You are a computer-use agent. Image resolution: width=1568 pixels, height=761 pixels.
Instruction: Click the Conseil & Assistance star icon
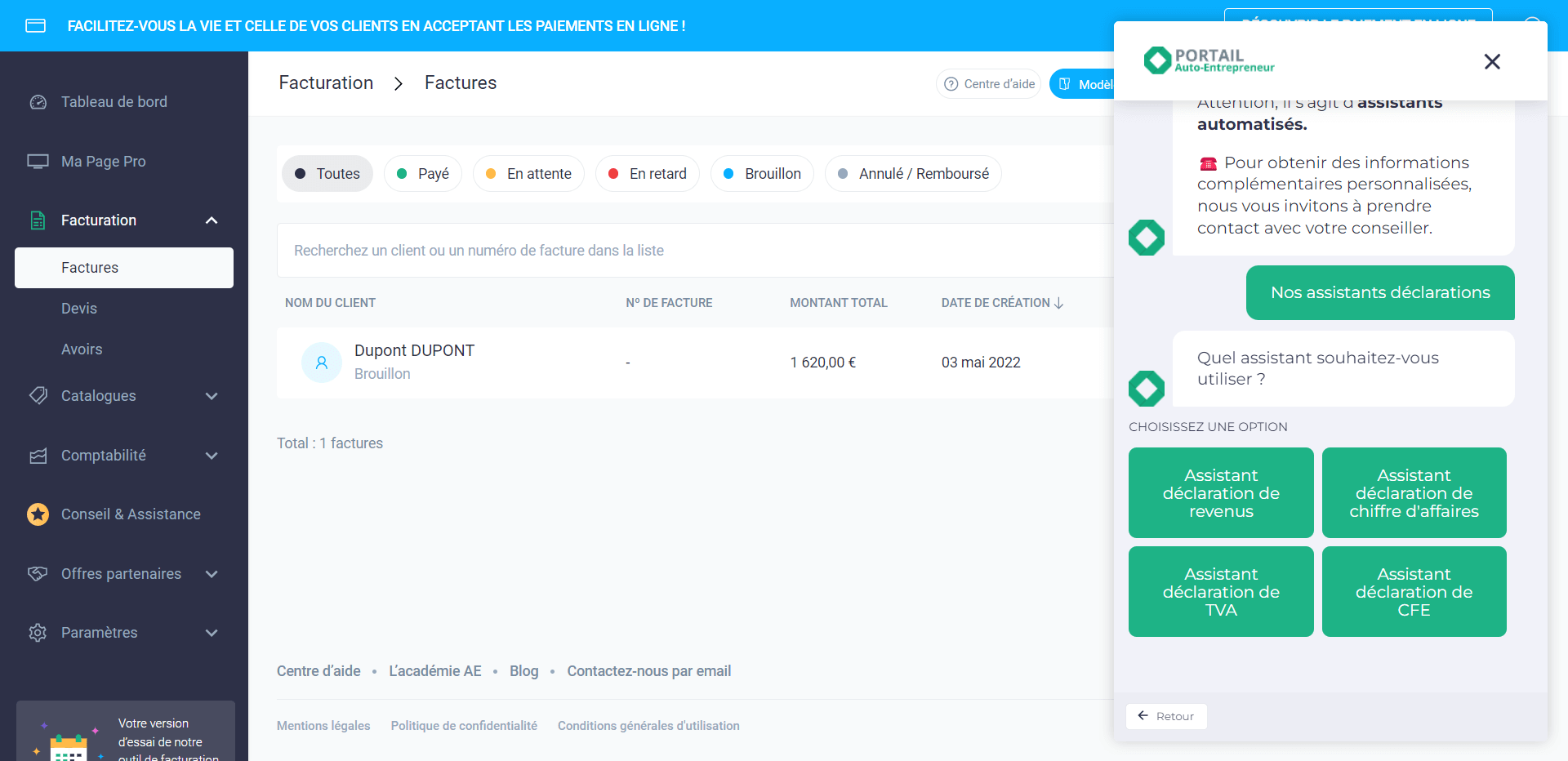(x=38, y=514)
